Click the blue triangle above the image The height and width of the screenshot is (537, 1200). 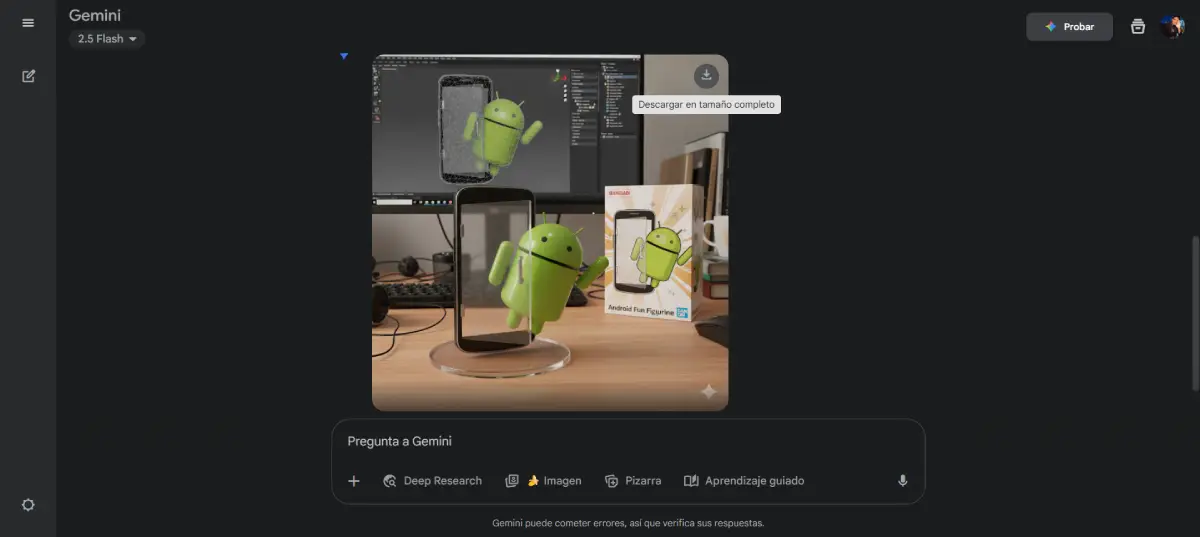[344, 56]
